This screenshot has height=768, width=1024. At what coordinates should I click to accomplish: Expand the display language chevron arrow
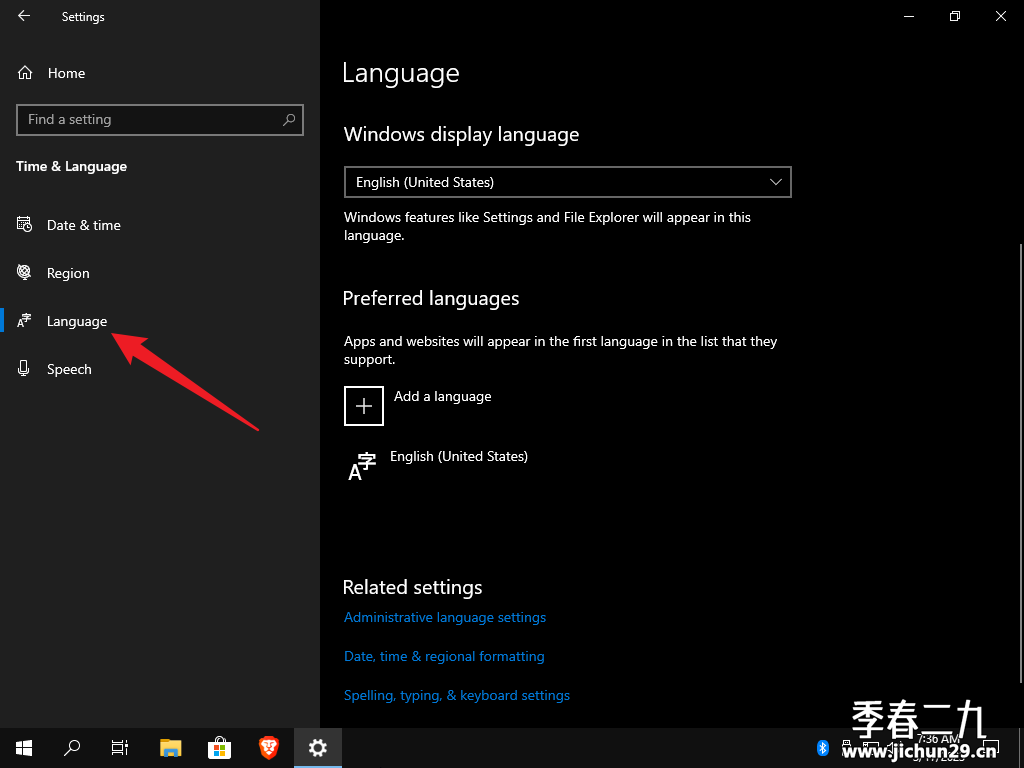click(x=775, y=182)
